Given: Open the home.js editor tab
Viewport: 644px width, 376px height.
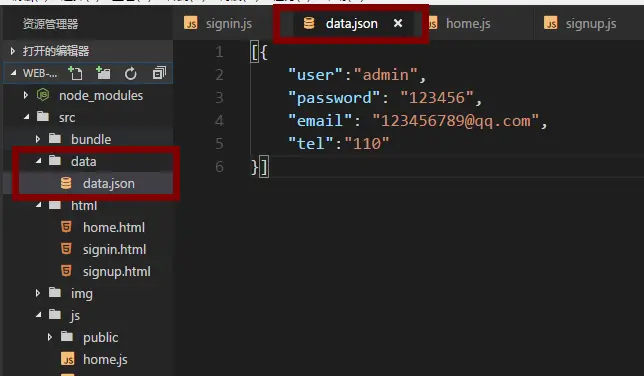Looking at the screenshot, I should 468,23.
